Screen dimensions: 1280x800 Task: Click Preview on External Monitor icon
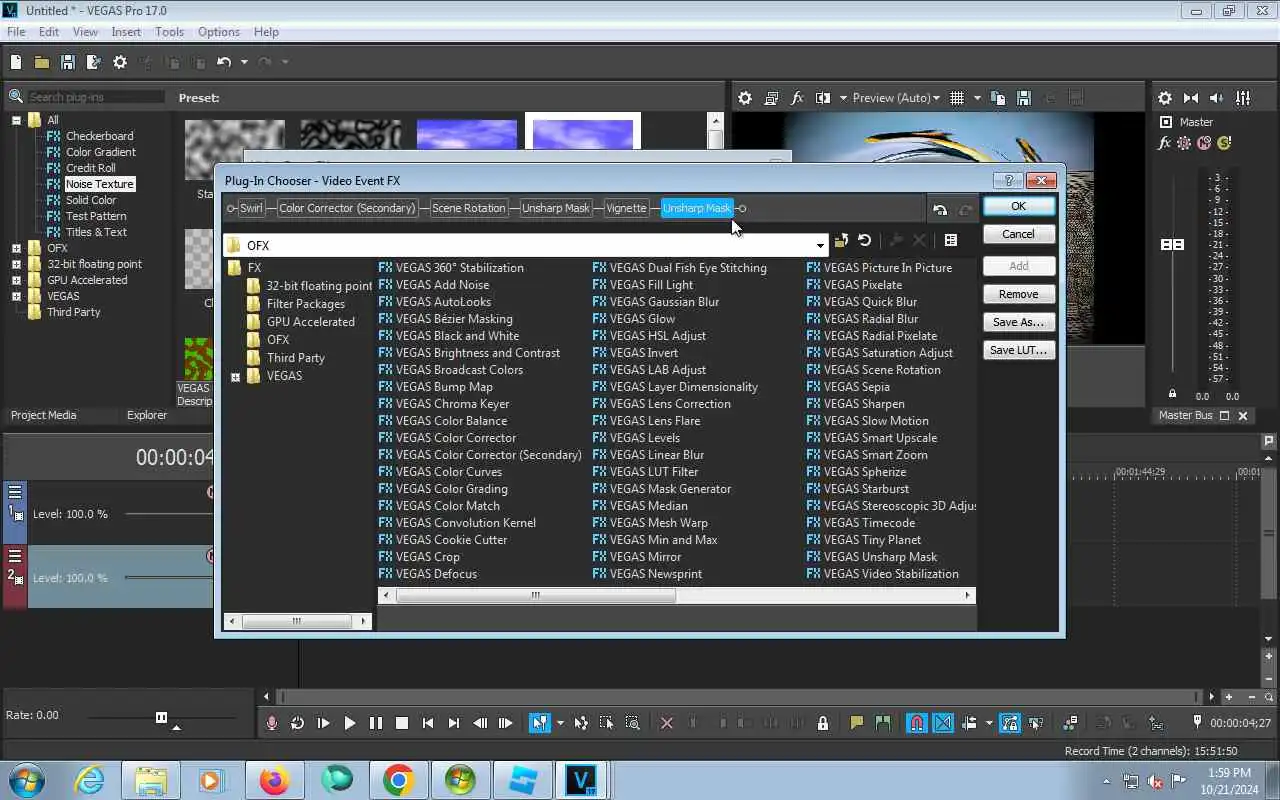click(x=771, y=98)
